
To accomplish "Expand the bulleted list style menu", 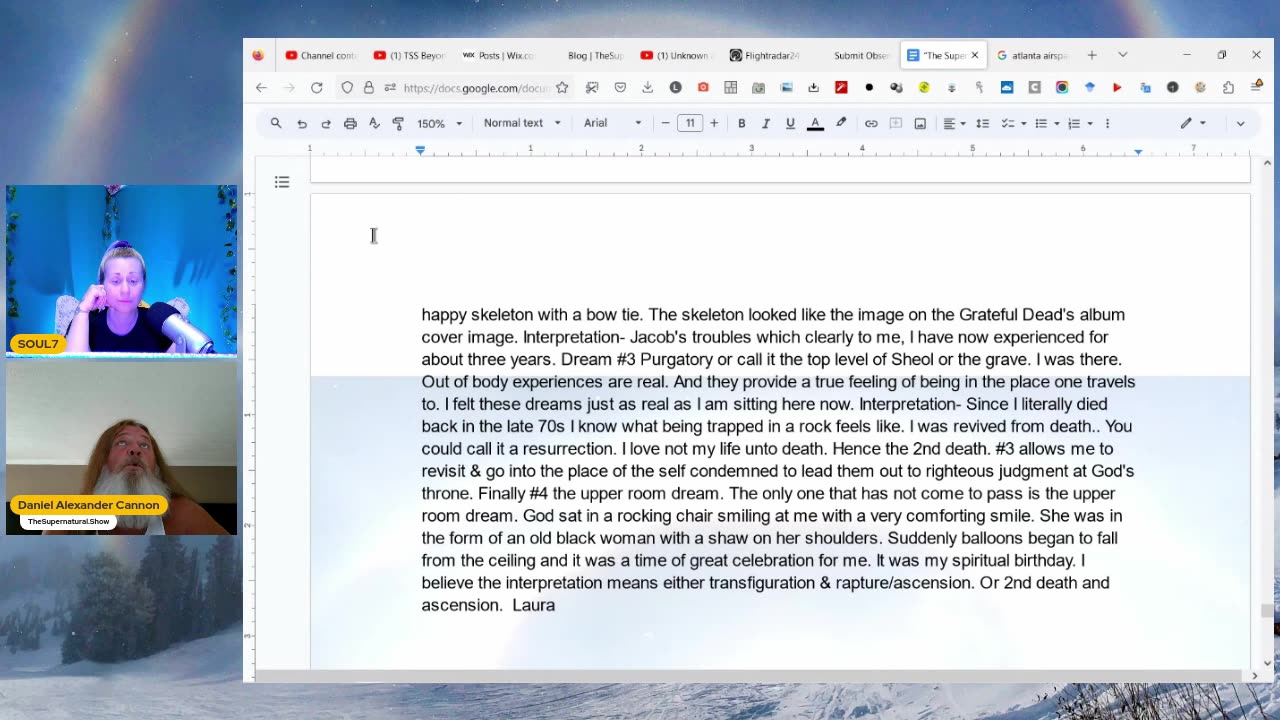I will coord(1057,123).
